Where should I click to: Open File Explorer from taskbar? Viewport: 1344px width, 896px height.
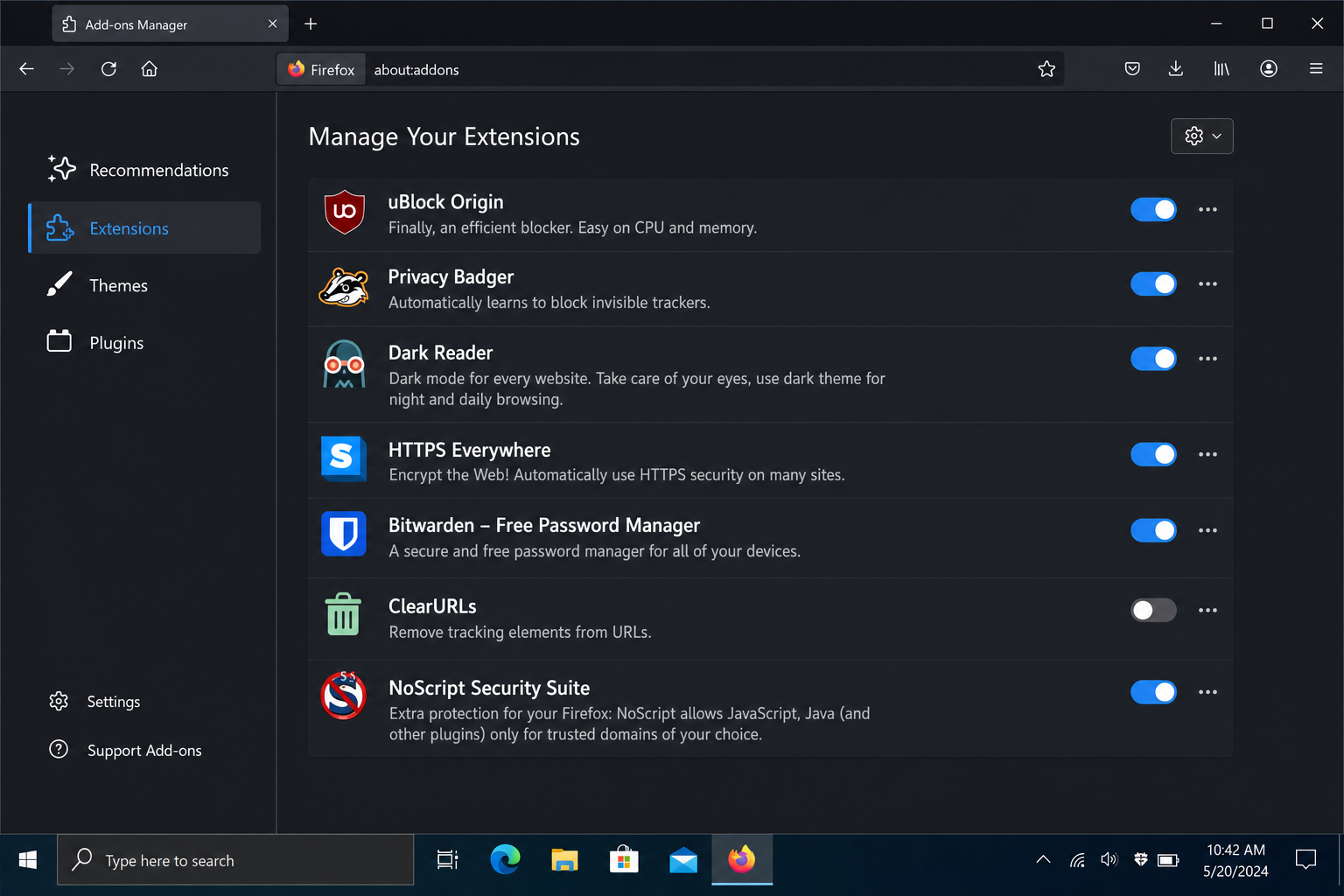[564, 860]
